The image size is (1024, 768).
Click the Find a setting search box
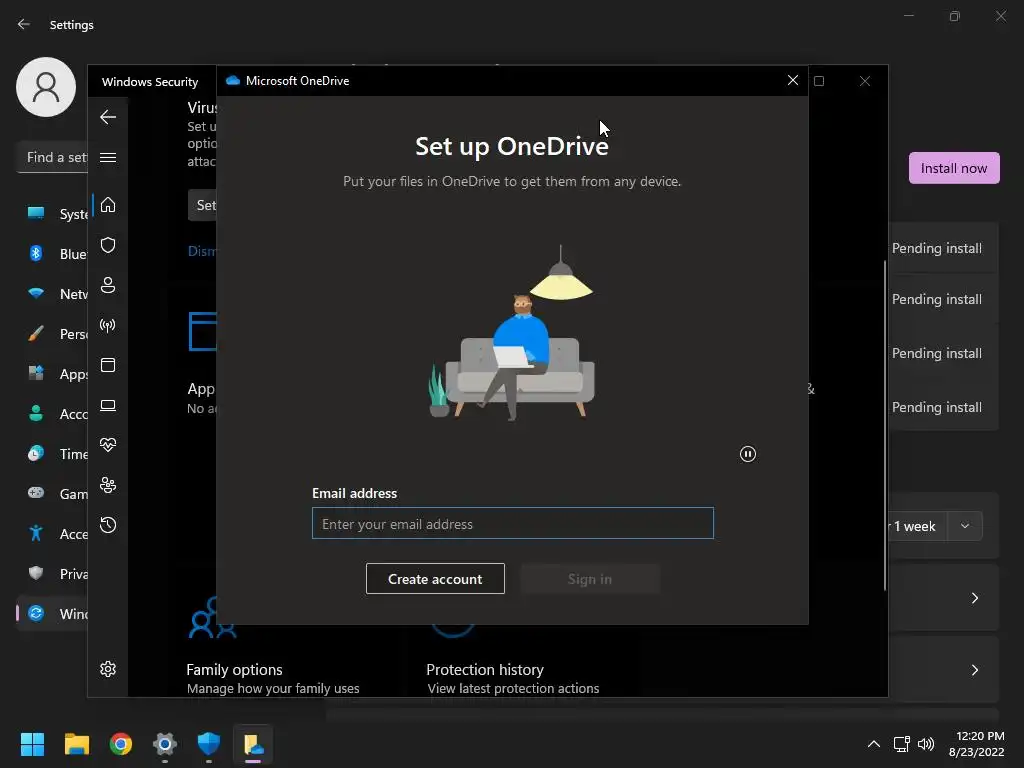pos(52,157)
